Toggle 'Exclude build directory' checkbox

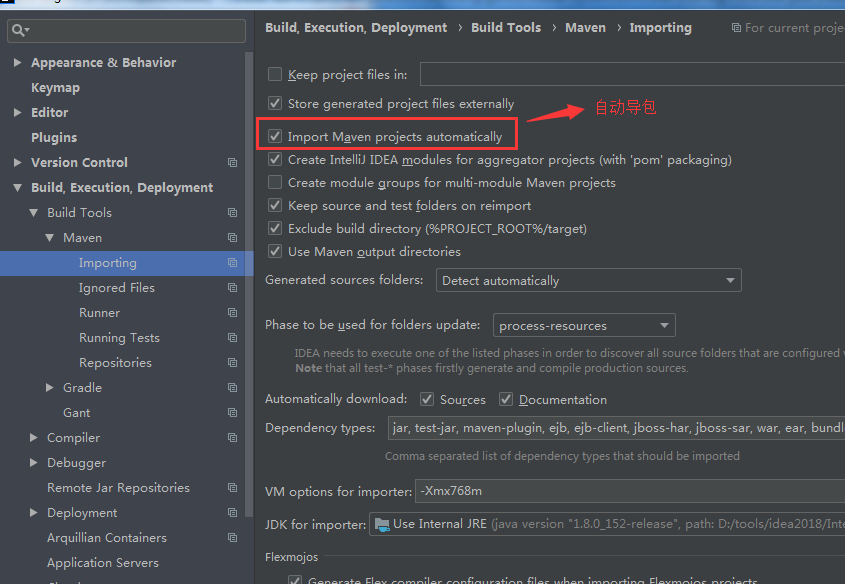click(275, 228)
